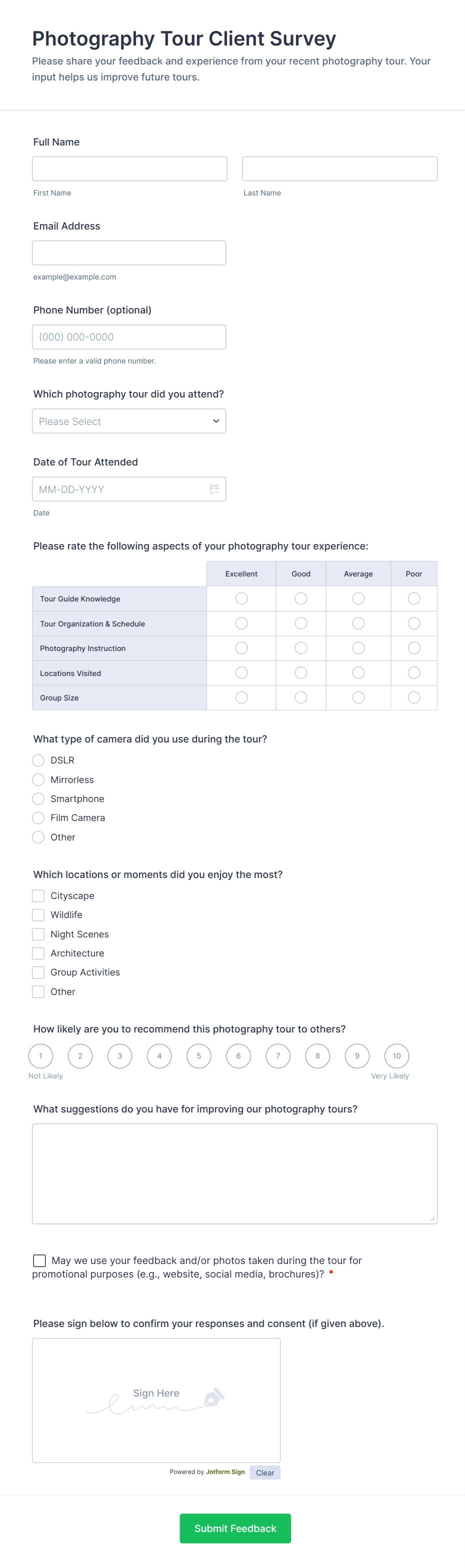
Task: Tick the Night Scenes checkbox
Action: [38, 934]
